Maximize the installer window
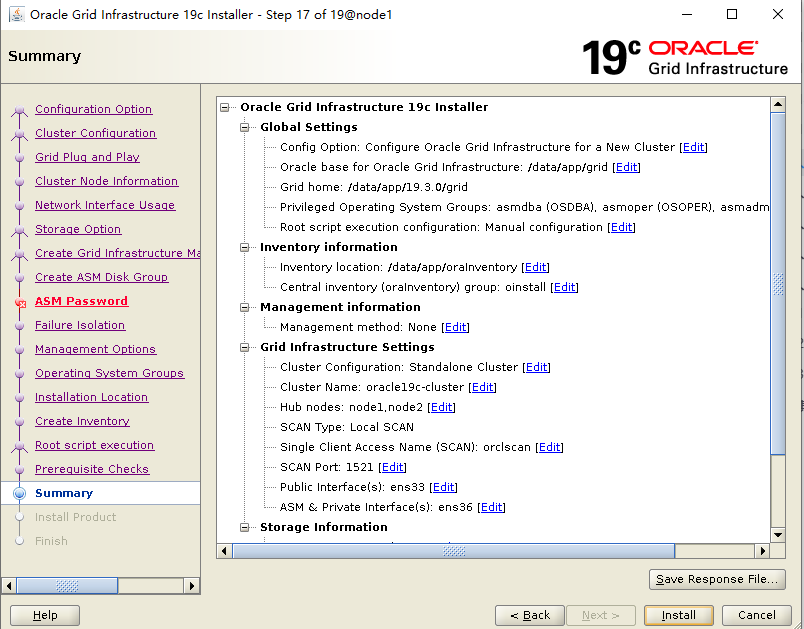The width and height of the screenshot is (804, 629). click(732, 14)
